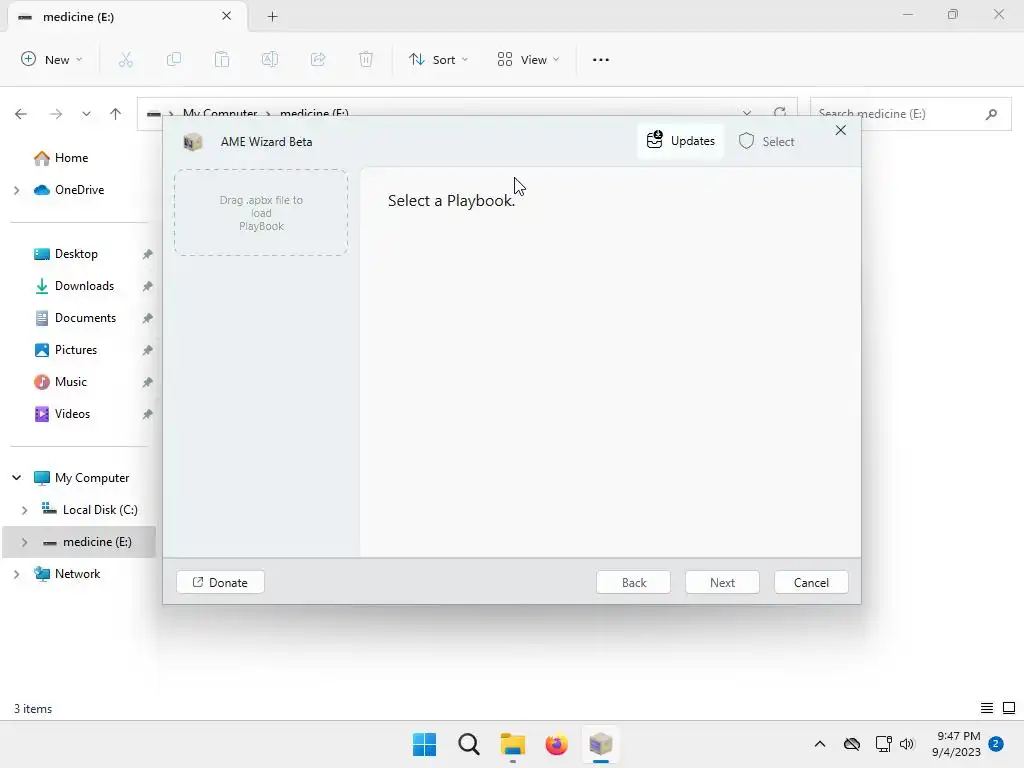Open recent locations dropdown arrow
1024x768 pixels.
pos(86,114)
